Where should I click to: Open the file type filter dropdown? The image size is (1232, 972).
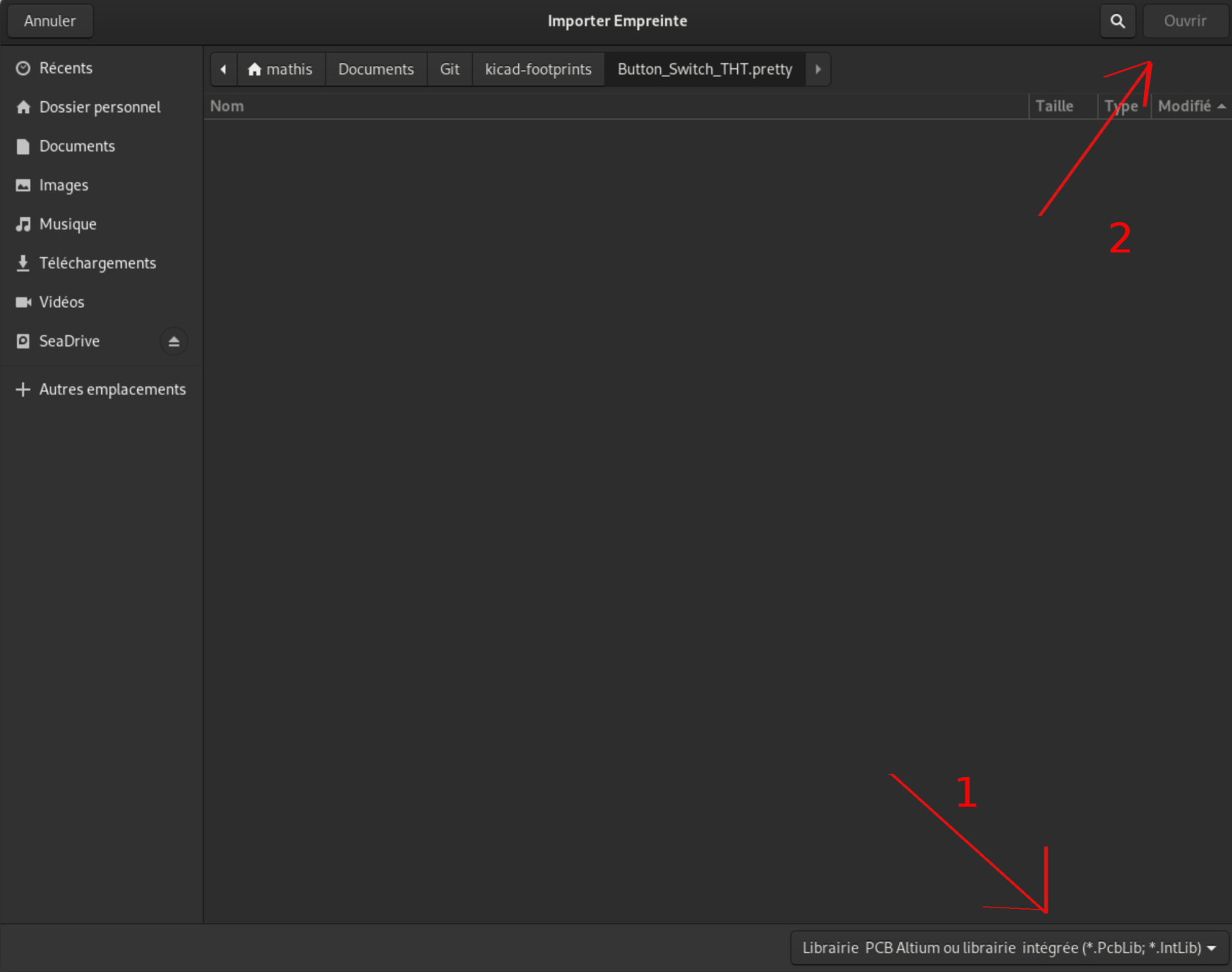(x=1009, y=948)
